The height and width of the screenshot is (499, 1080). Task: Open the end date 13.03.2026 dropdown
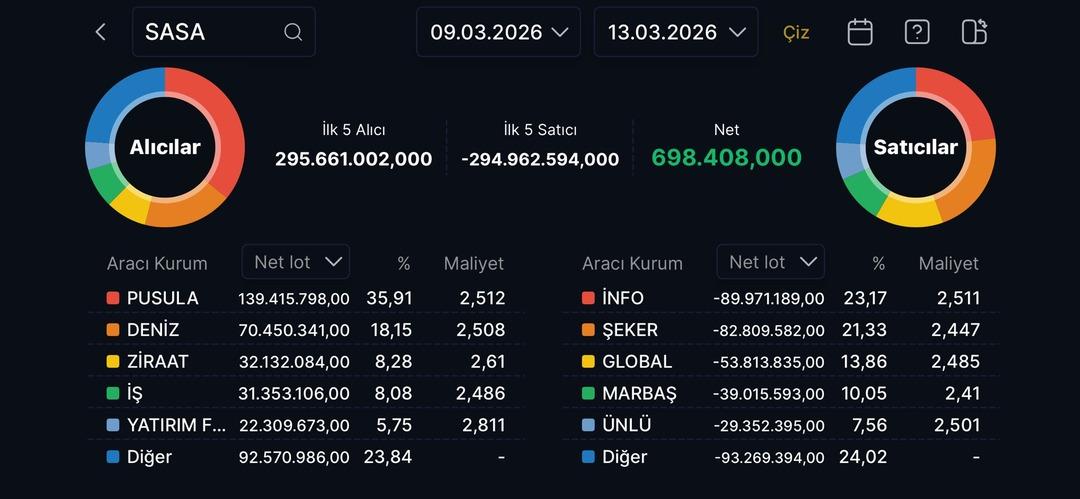coord(675,32)
